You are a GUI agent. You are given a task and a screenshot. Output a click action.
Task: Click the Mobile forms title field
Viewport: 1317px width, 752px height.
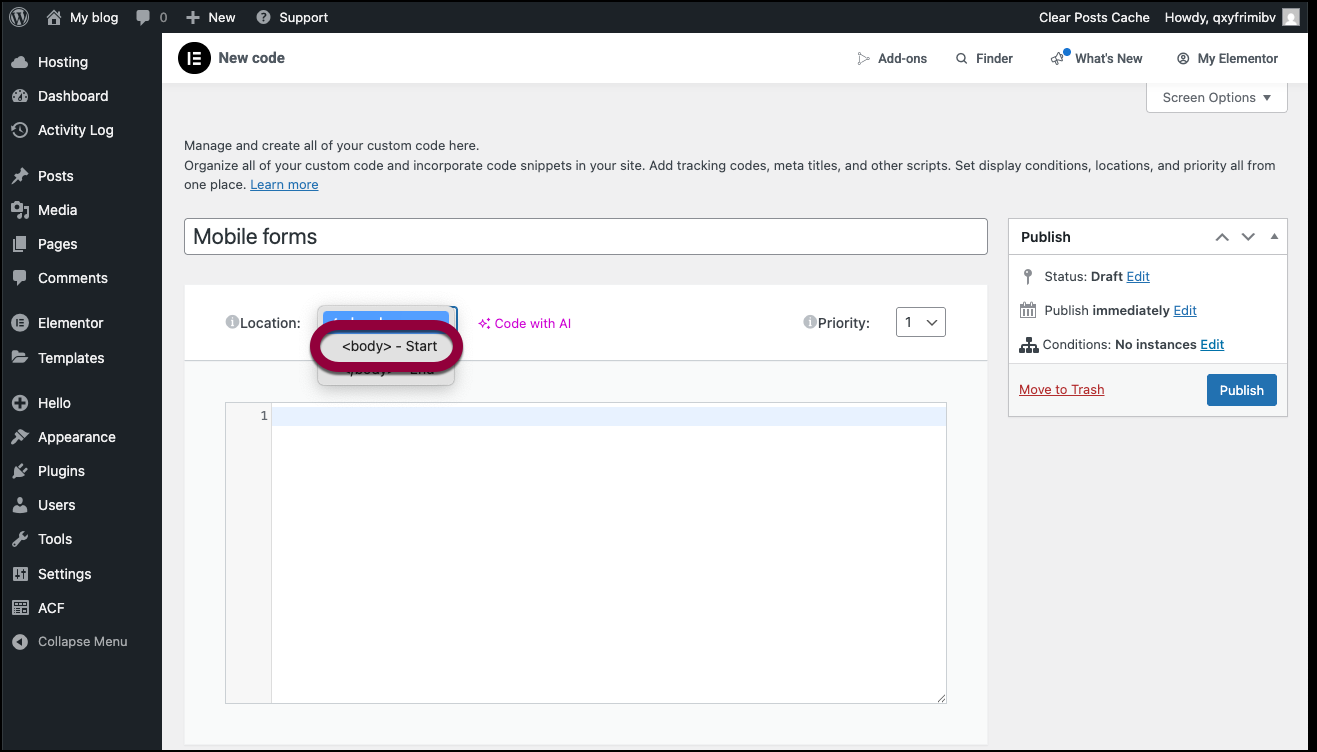(585, 237)
